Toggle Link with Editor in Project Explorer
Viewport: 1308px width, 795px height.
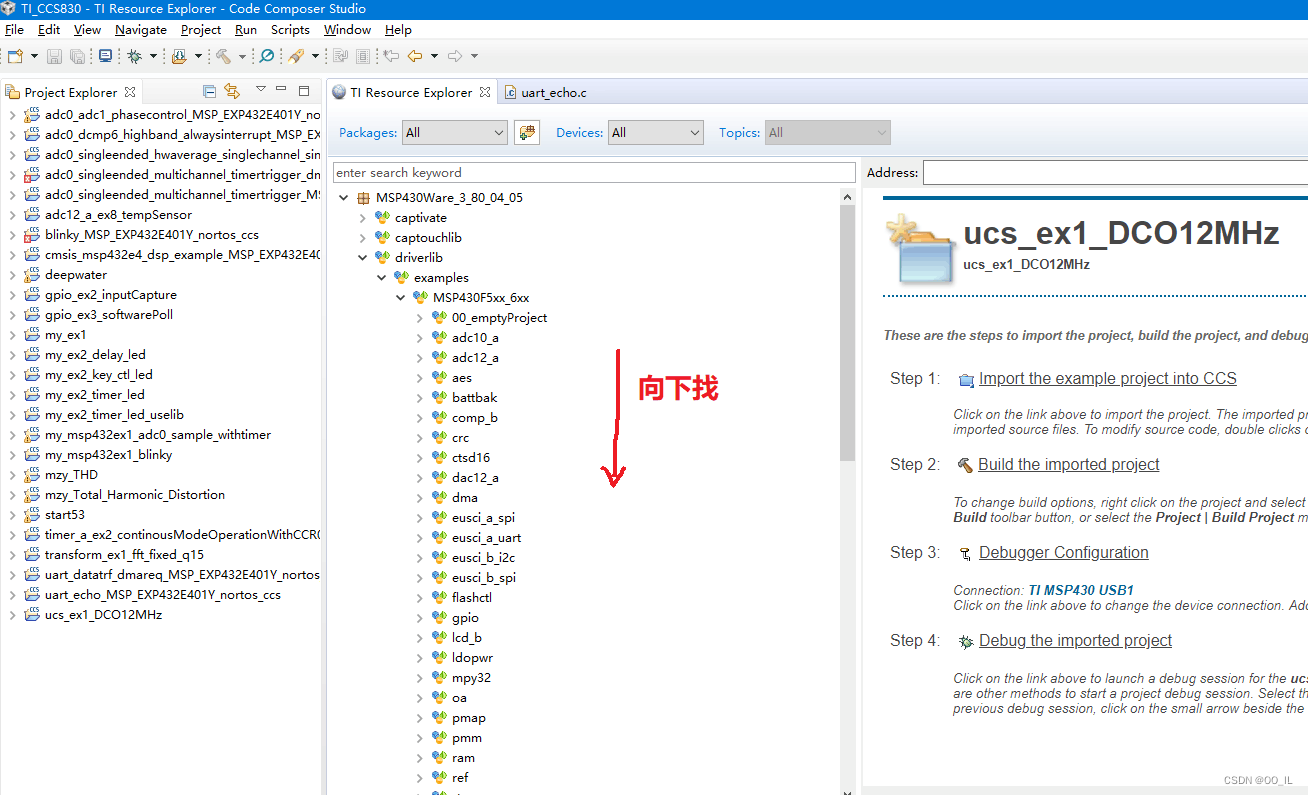232,90
